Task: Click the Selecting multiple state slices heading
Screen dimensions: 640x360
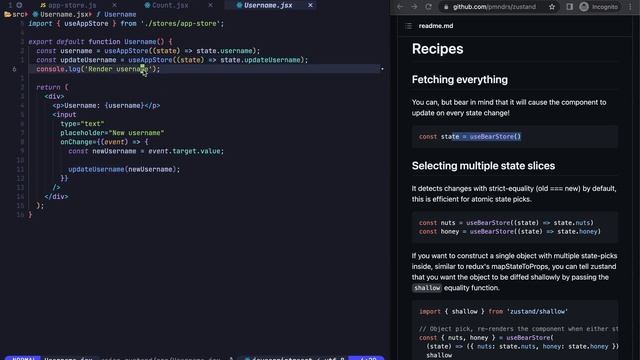Action: pyautogui.click(x=483, y=166)
